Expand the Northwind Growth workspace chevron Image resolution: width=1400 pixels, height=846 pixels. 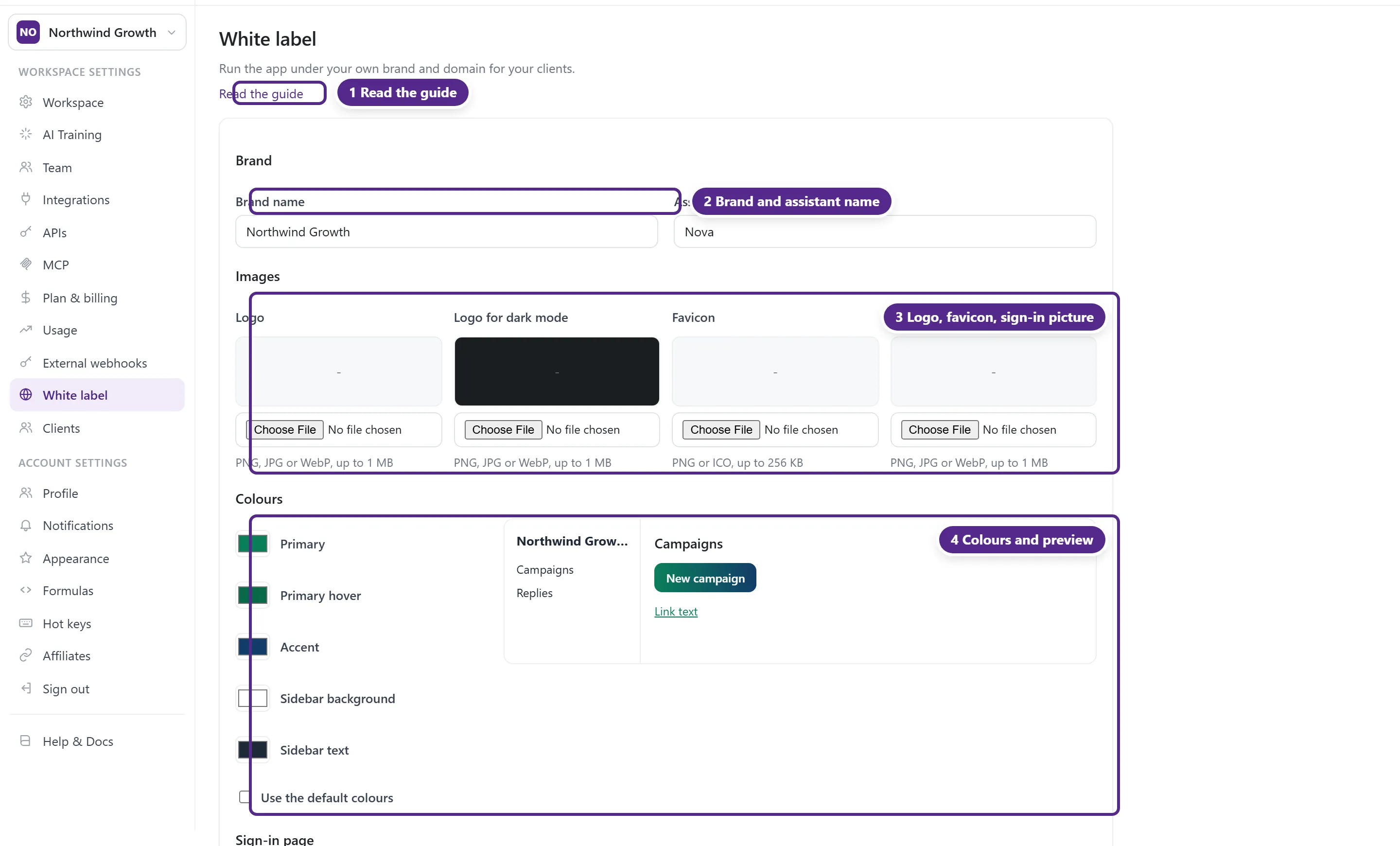(x=172, y=33)
